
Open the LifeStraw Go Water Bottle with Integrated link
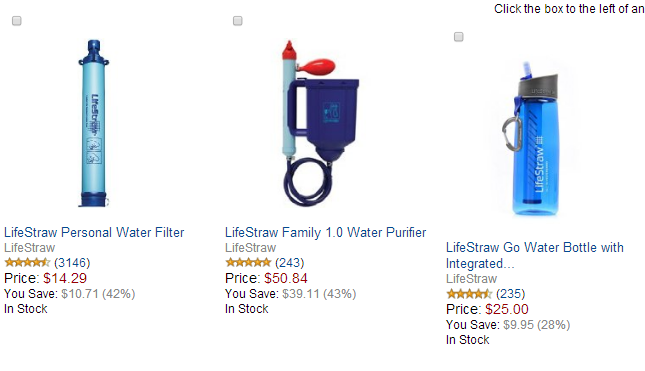tap(535, 255)
